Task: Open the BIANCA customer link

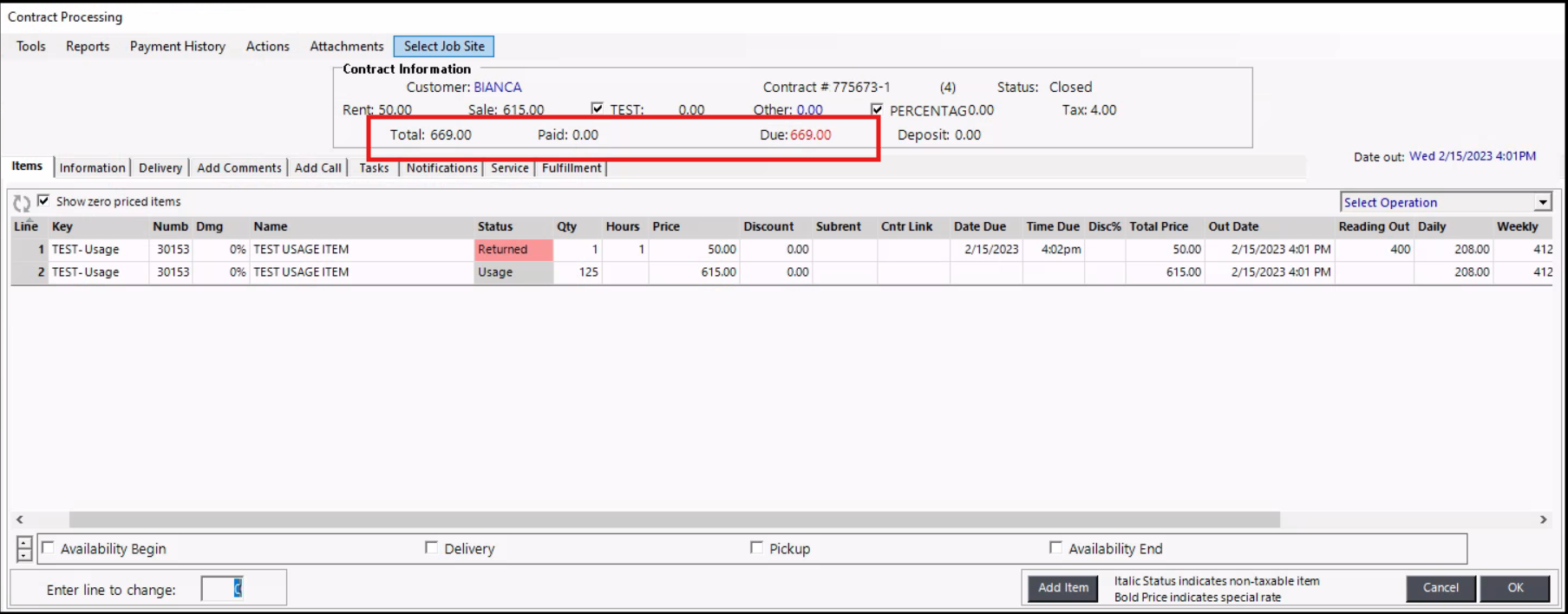Action: [x=498, y=88]
